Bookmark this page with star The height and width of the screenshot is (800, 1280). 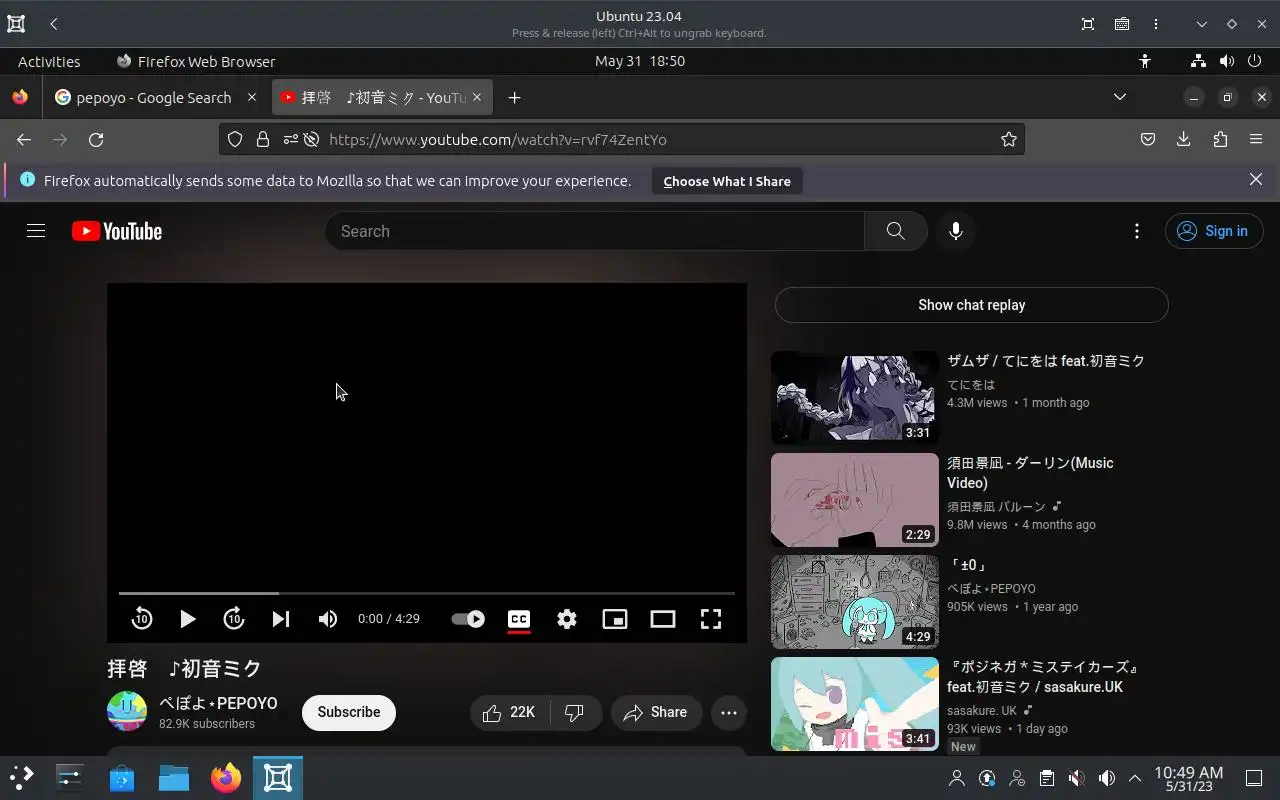point(1009,140)
